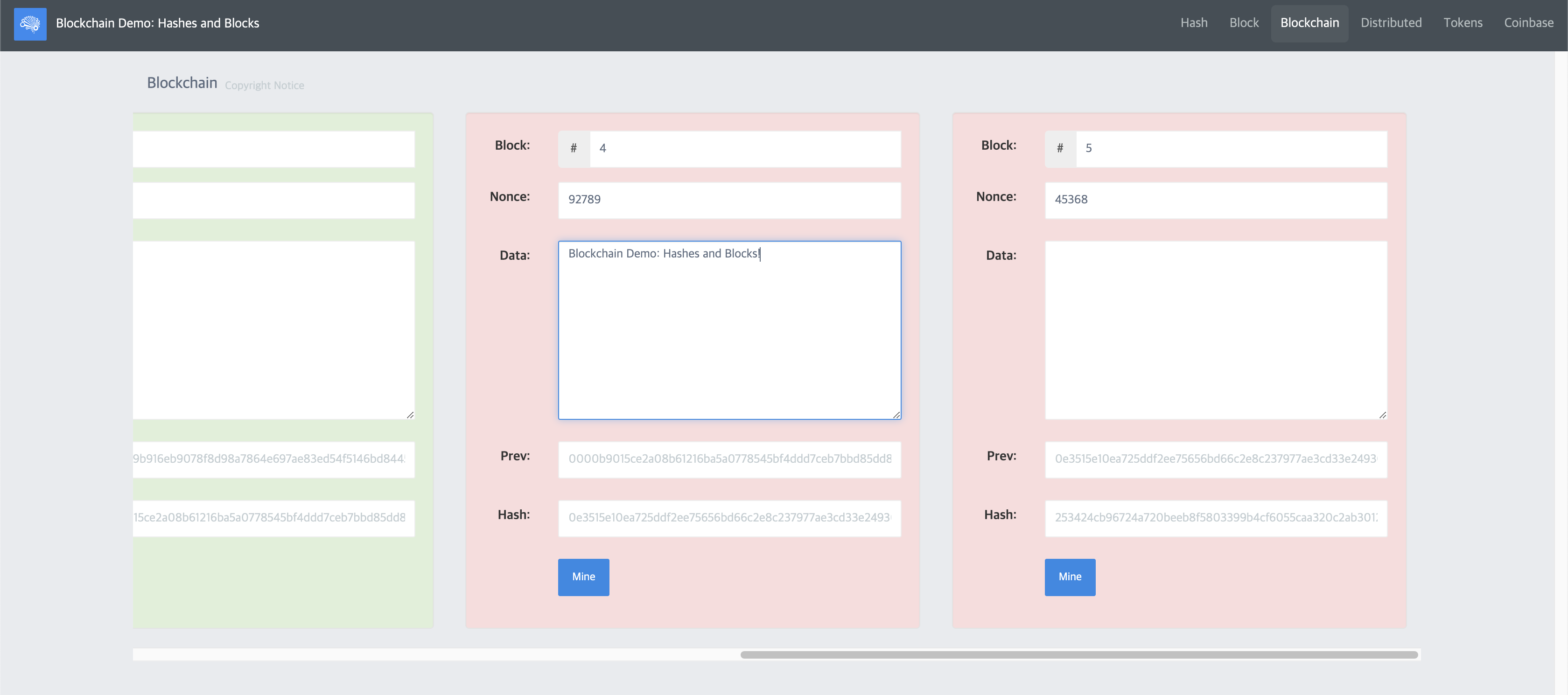Click the empty Data textarea in Block 5

[1215, 330]
